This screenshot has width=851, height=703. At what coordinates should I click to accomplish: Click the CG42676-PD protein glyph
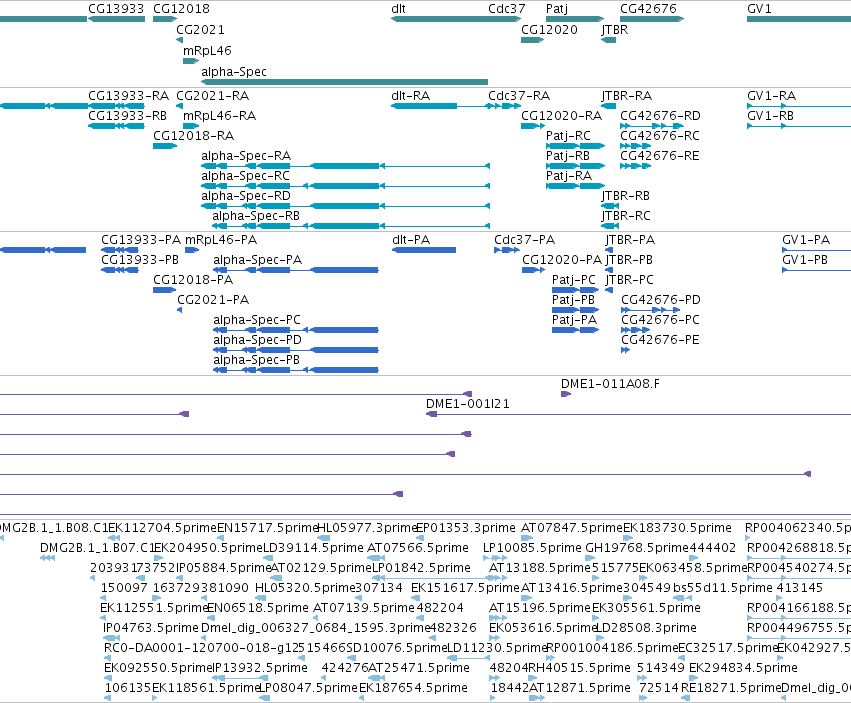pyautogui.click(x=651, y=310)
